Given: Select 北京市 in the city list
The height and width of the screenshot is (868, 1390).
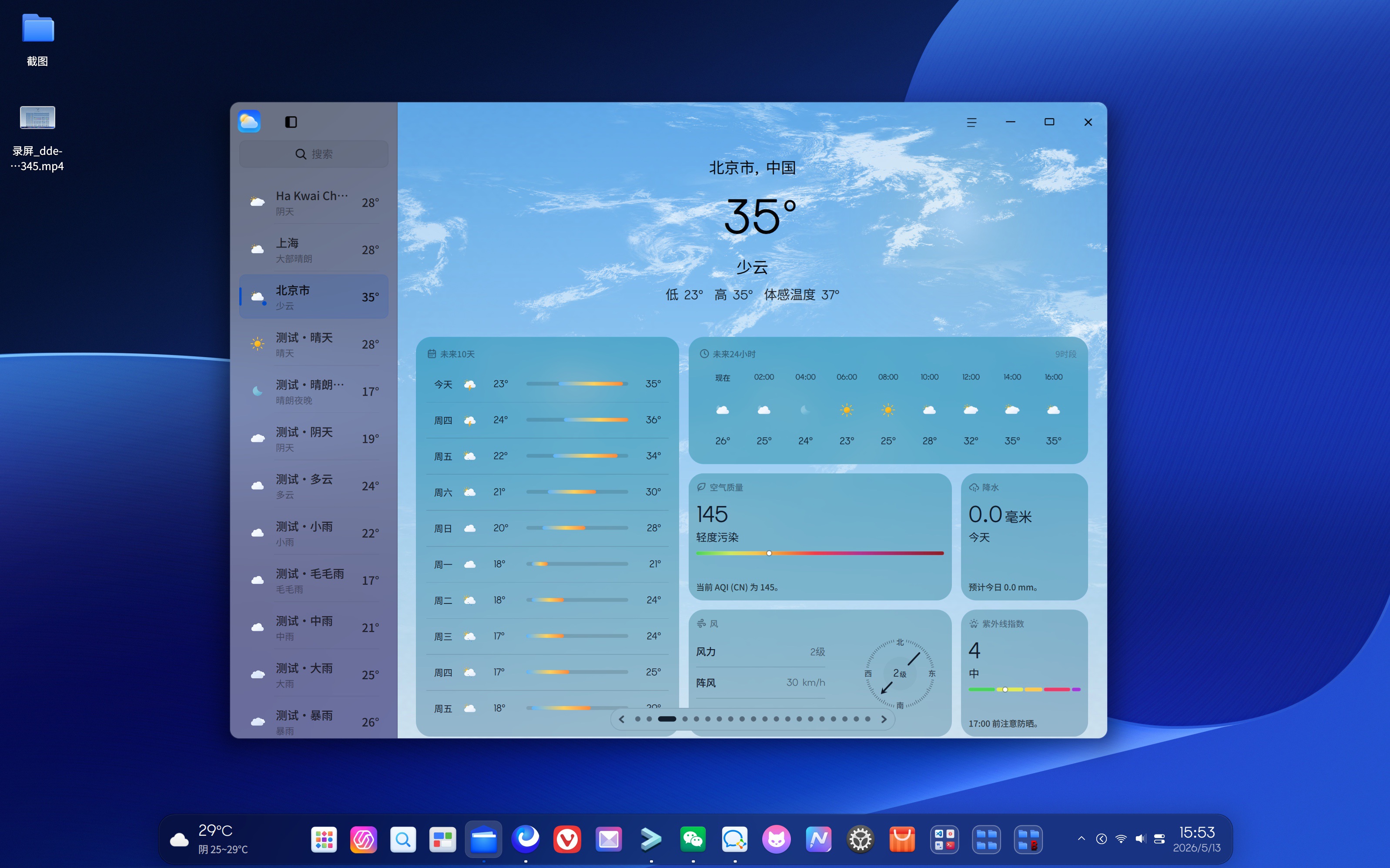Looking at the screenshot, I should pyautogui.click(x=313, y=297).
